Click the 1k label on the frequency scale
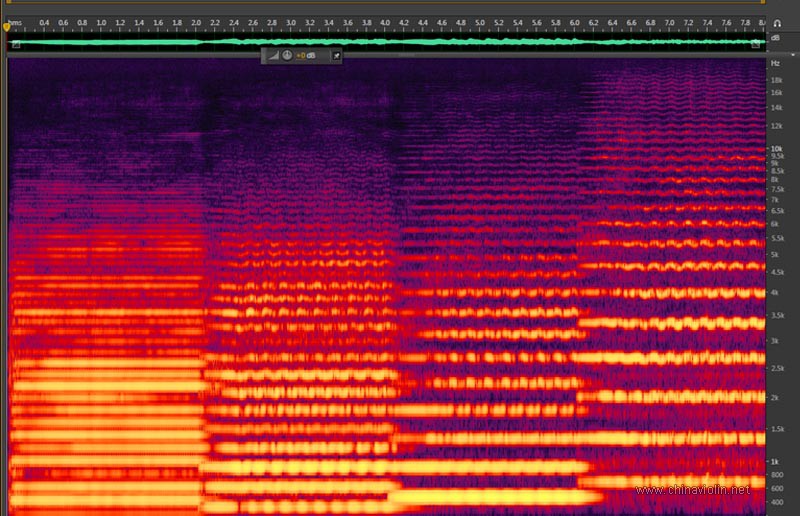The height and width of the screenshot is (516, 800). 775,461
